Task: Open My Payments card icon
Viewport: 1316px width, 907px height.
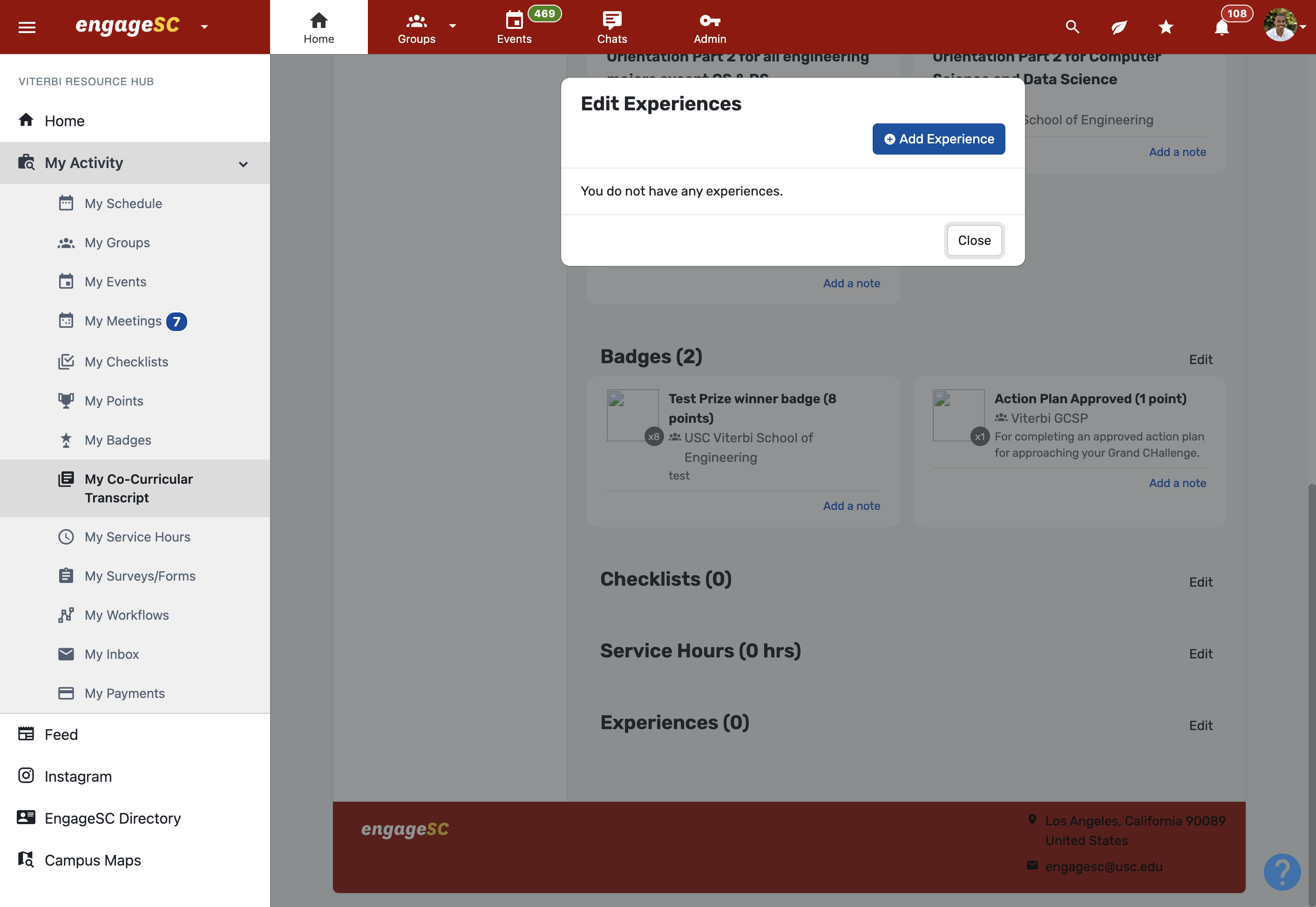Action: tap(66, 693)
